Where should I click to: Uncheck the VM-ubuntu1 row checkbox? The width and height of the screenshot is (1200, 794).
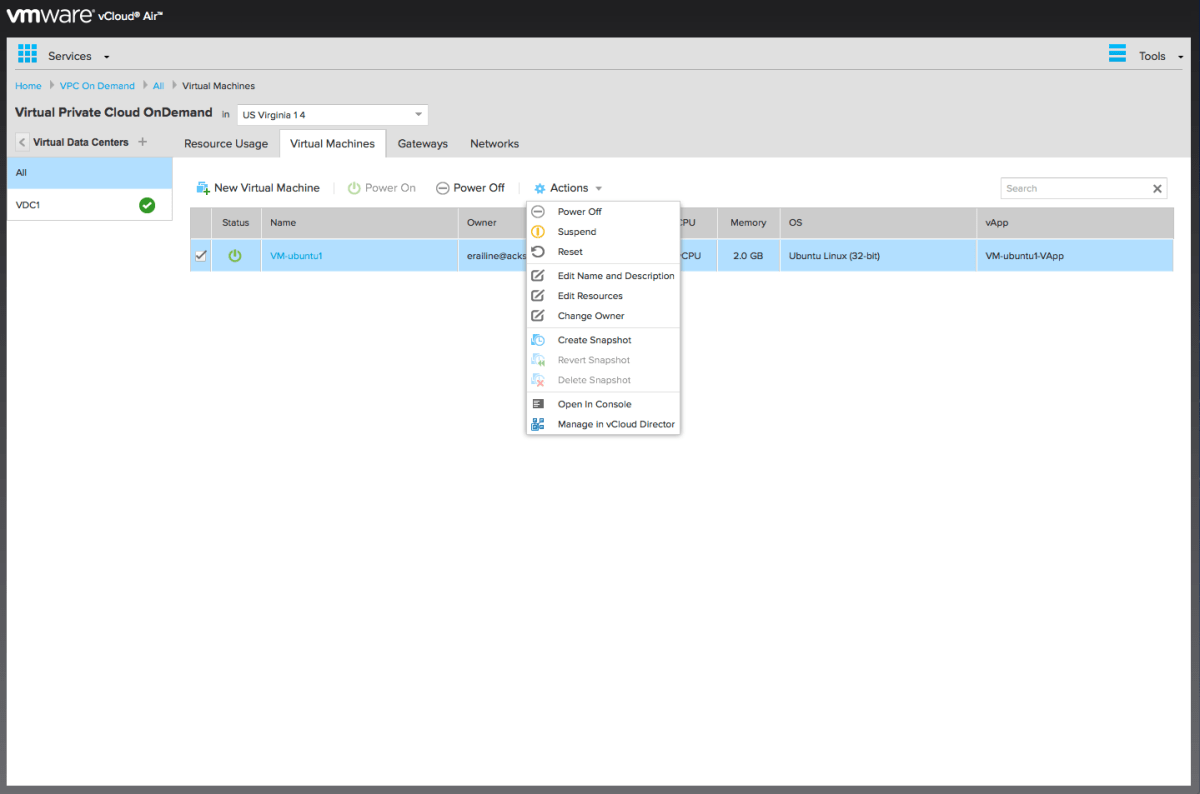coord(200,256)
